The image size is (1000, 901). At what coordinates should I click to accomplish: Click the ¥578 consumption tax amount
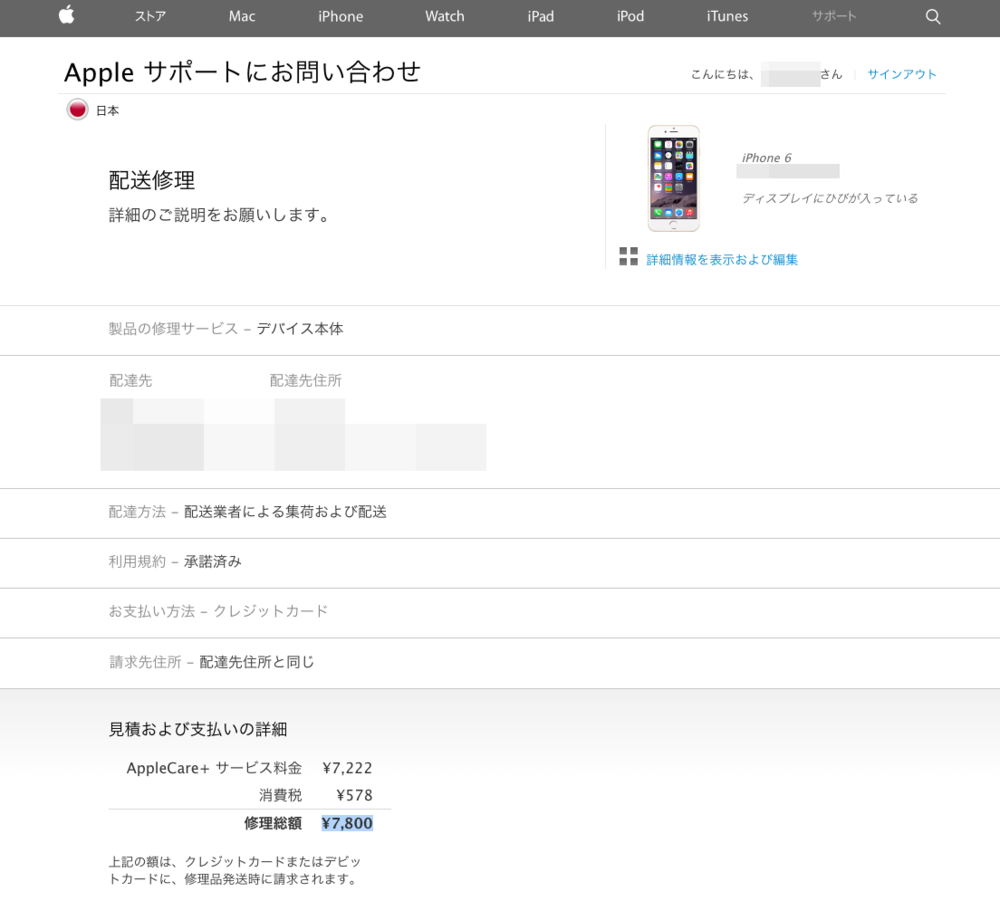pos(354,795)
